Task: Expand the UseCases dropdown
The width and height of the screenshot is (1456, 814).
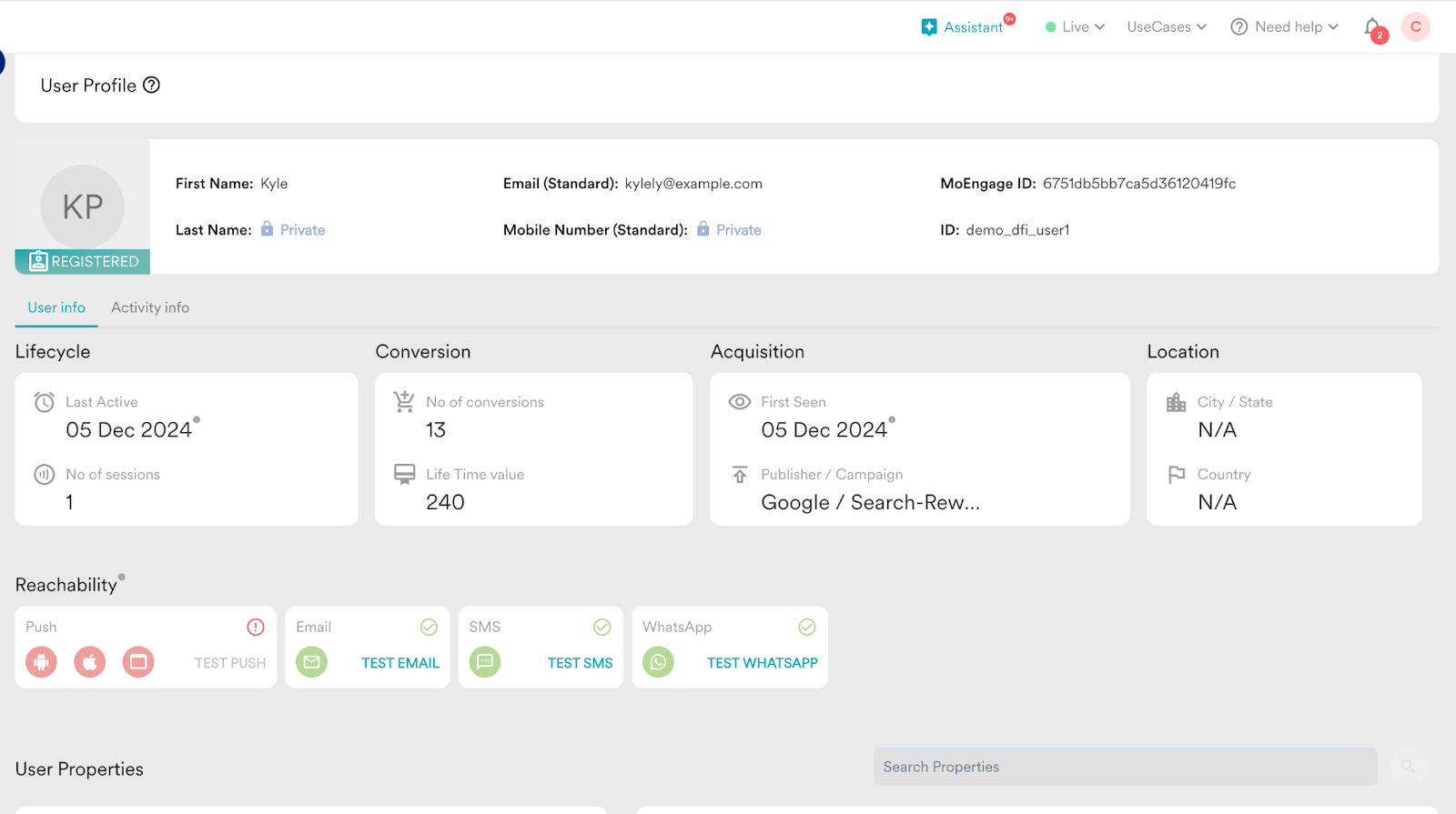Action: click(1167, 27)
